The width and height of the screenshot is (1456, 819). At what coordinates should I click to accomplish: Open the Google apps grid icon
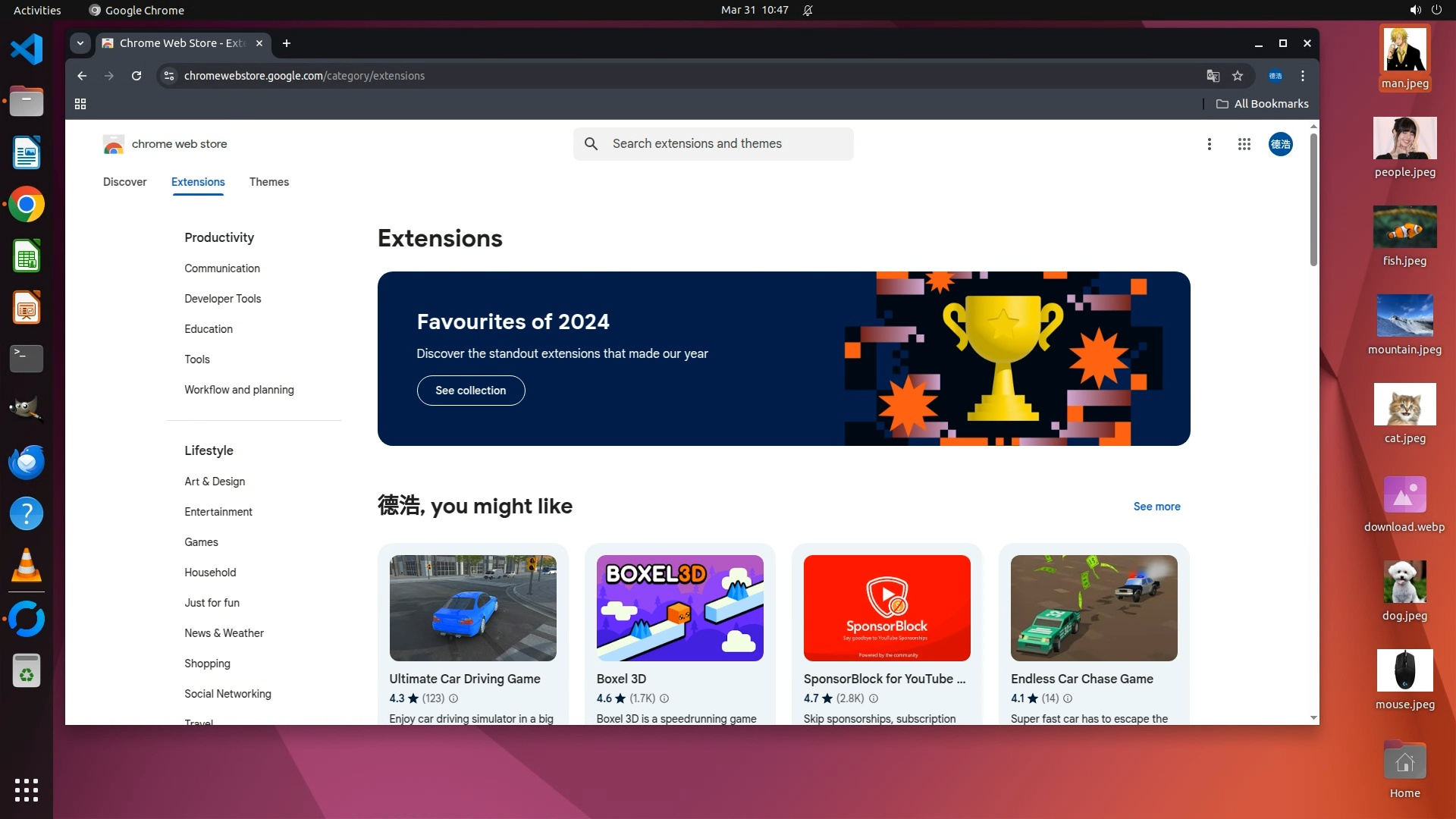pos(1244,144)
